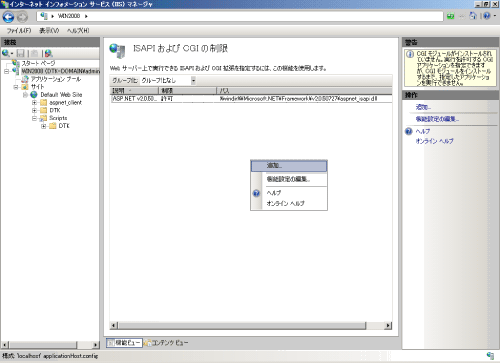Screen dimensions: 500x363
Task: Select the DTK folder under Scripts
Action: [64, 126]
